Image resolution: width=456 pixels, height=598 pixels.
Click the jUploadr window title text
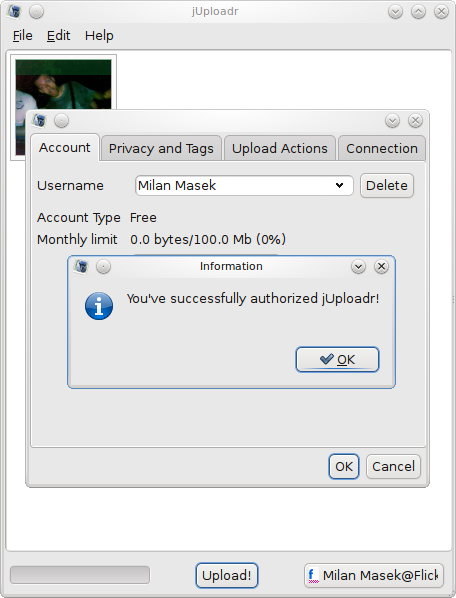[x=215, y=12]
